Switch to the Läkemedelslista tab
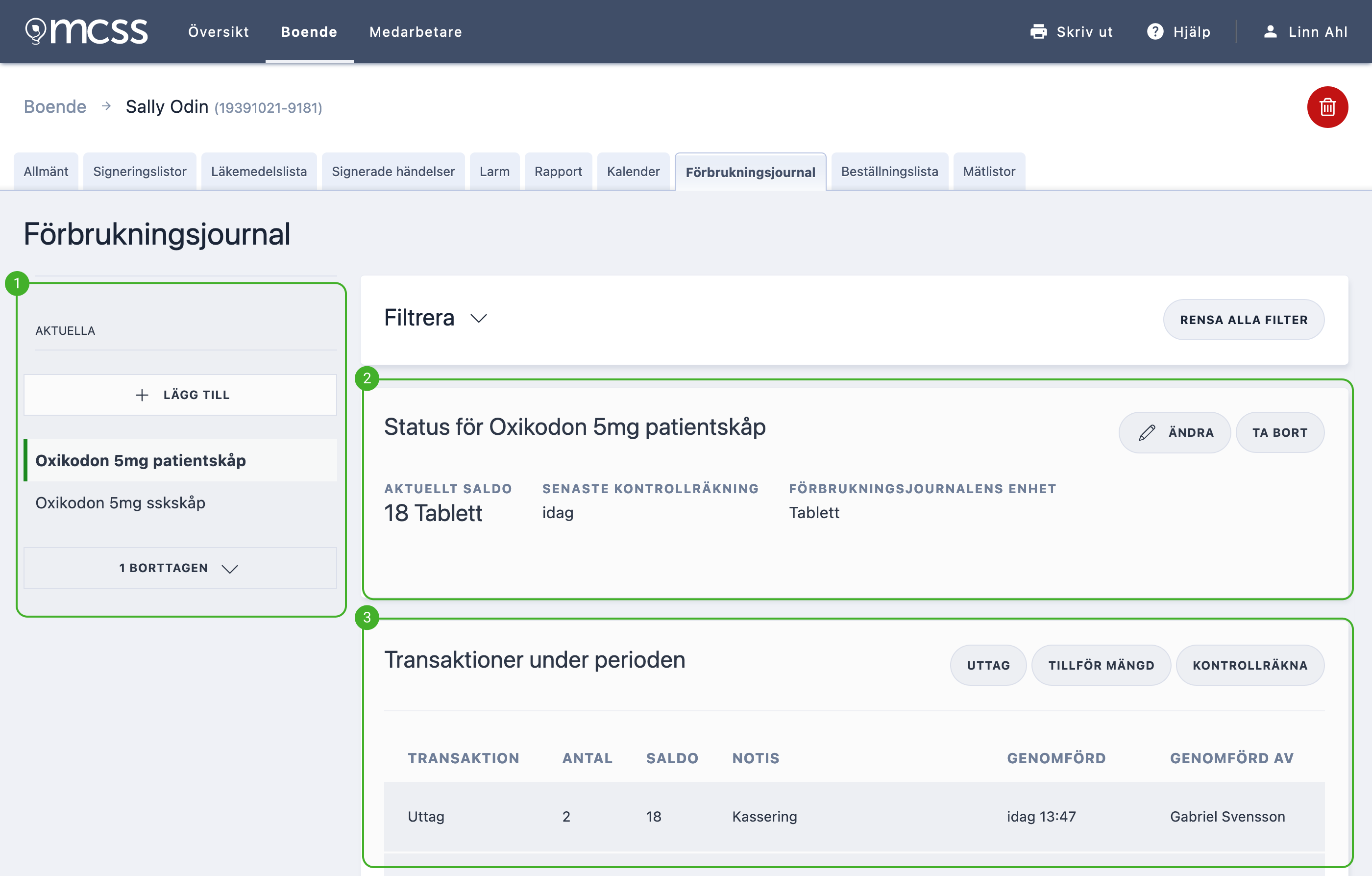Viewport: 1372px width, 876px height. pos(259,172)
